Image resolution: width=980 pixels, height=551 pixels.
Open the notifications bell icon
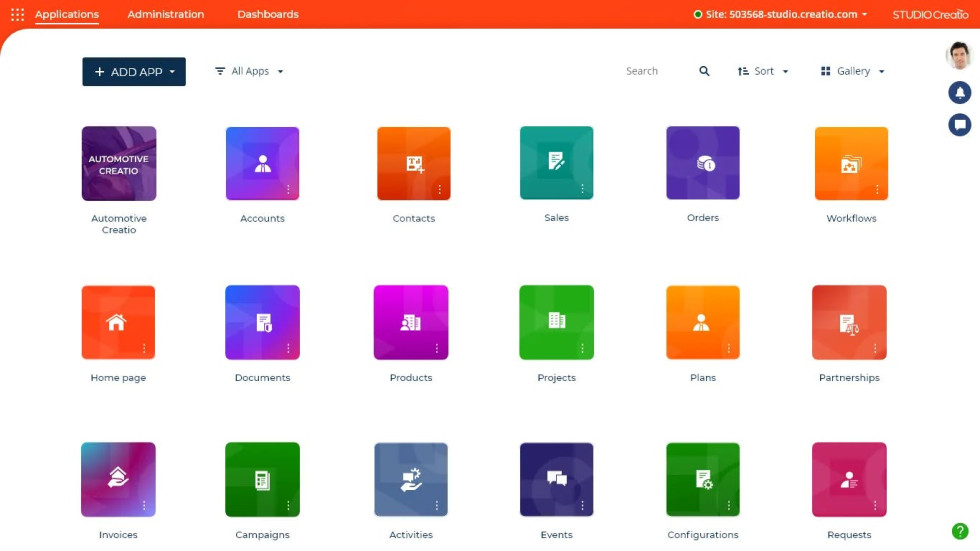point(959,92)
